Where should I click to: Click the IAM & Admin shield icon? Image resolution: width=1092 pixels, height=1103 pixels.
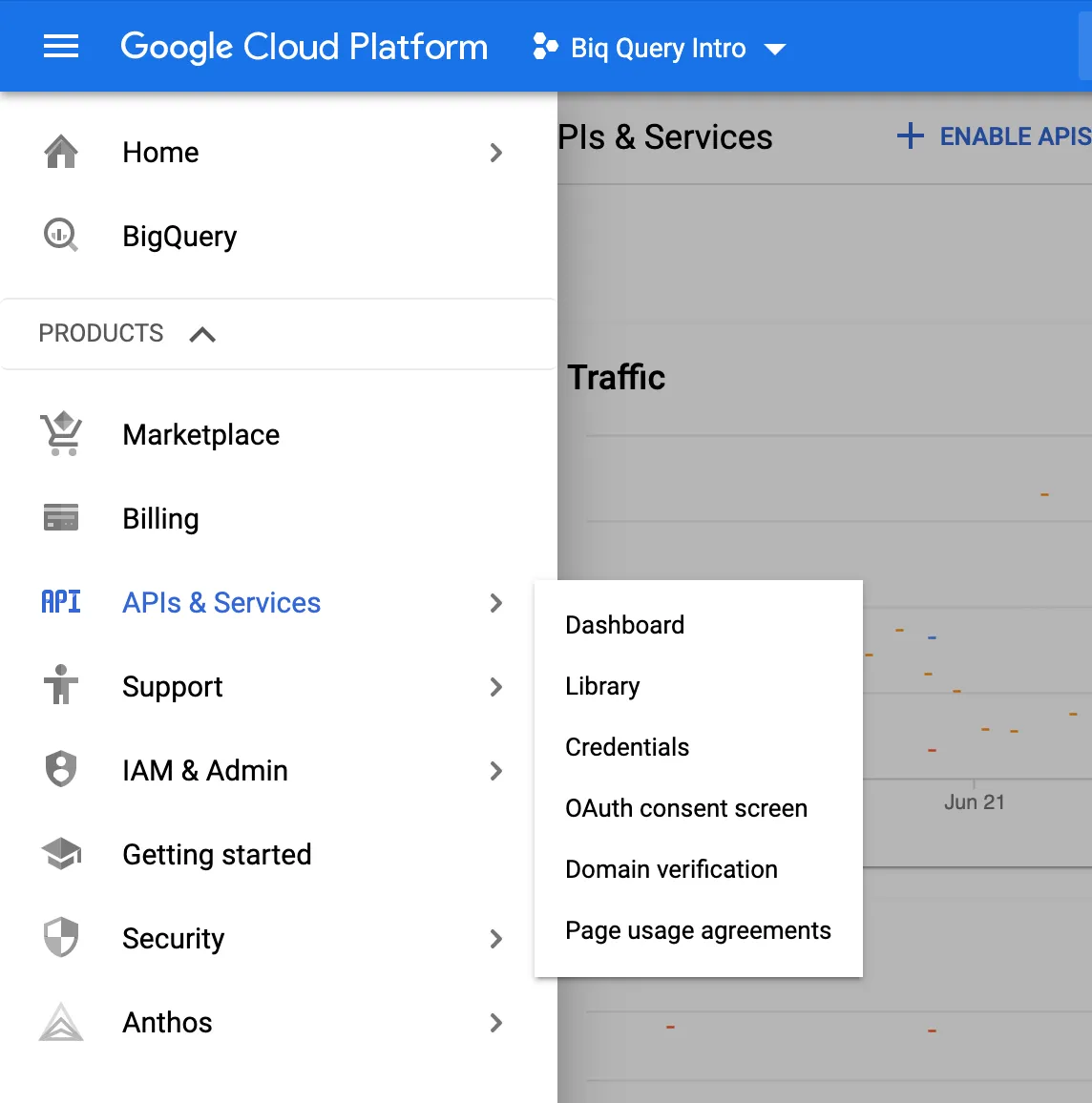pos(61,769)
